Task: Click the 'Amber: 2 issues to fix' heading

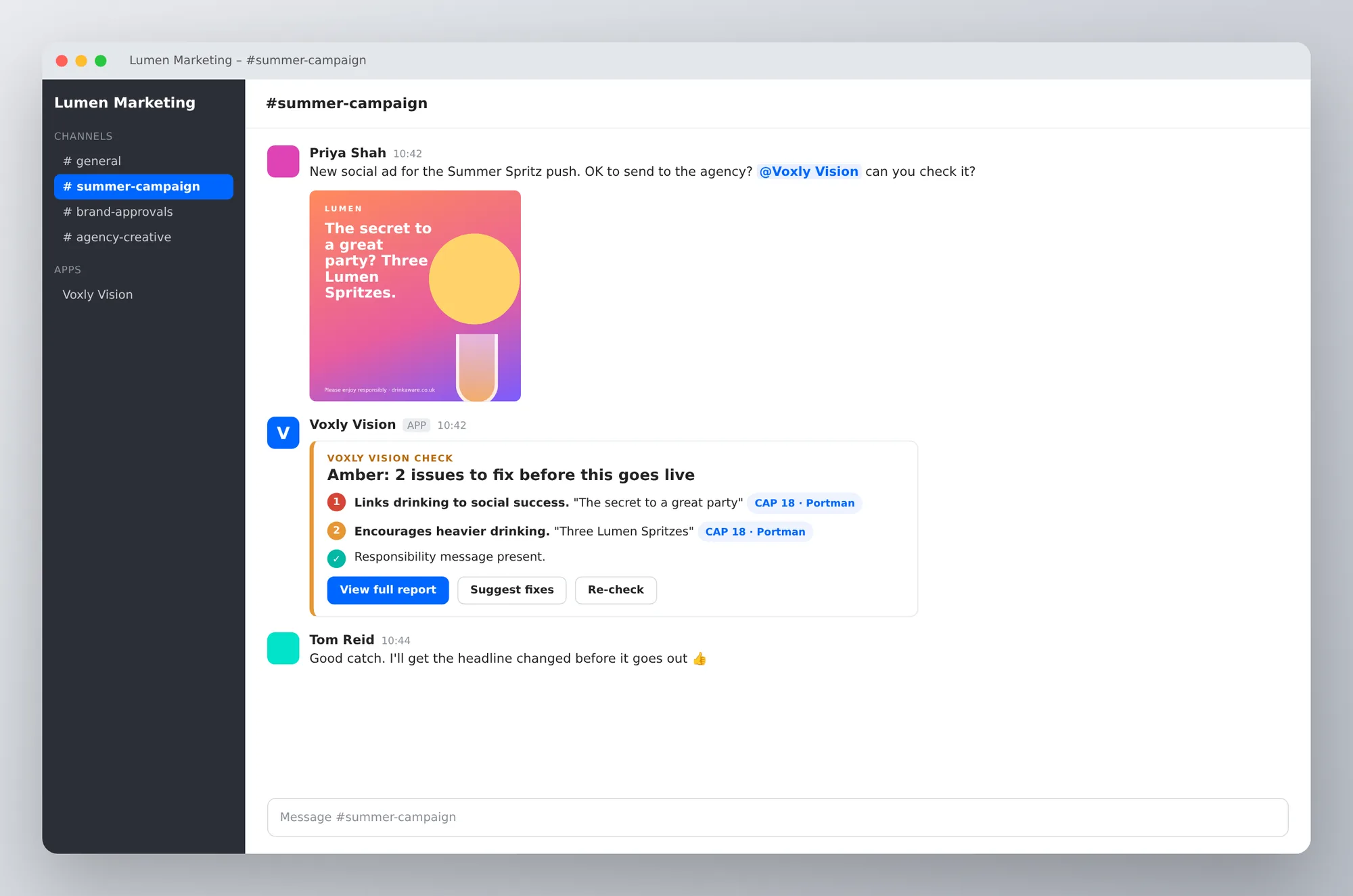Action: click(511, 475)
